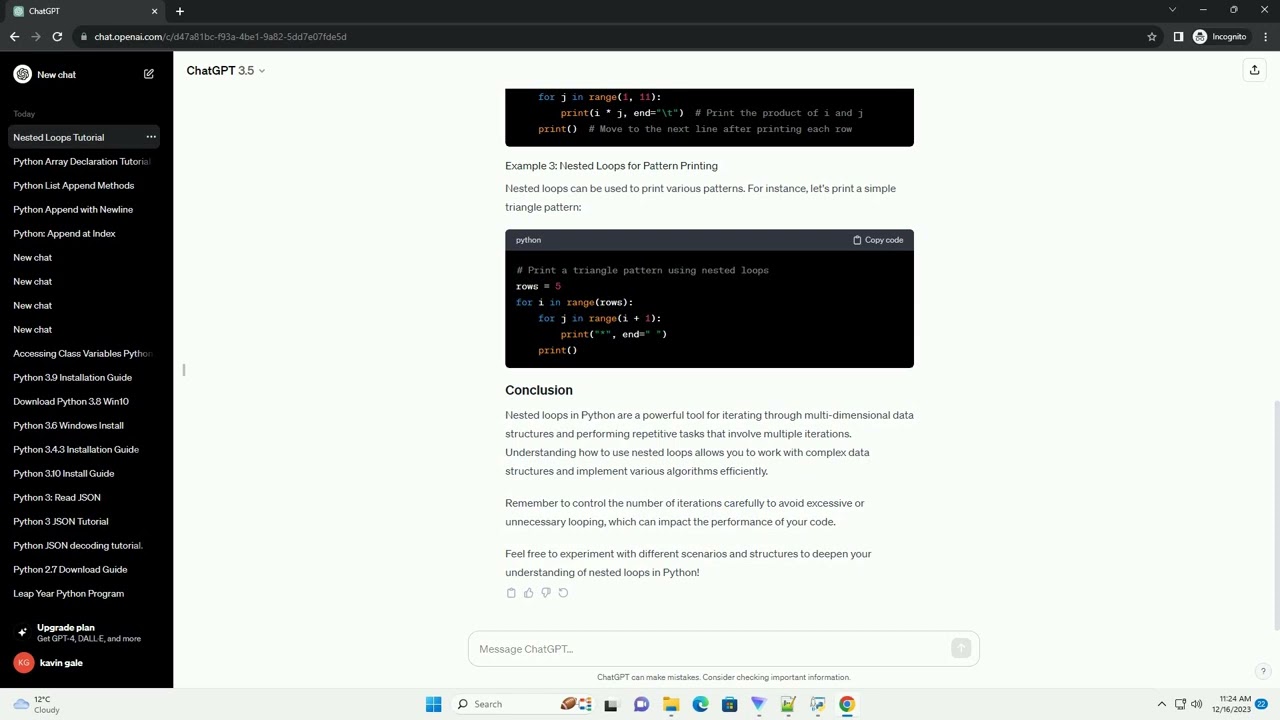Go back using the browser back arrow

[x=14, y=37]
